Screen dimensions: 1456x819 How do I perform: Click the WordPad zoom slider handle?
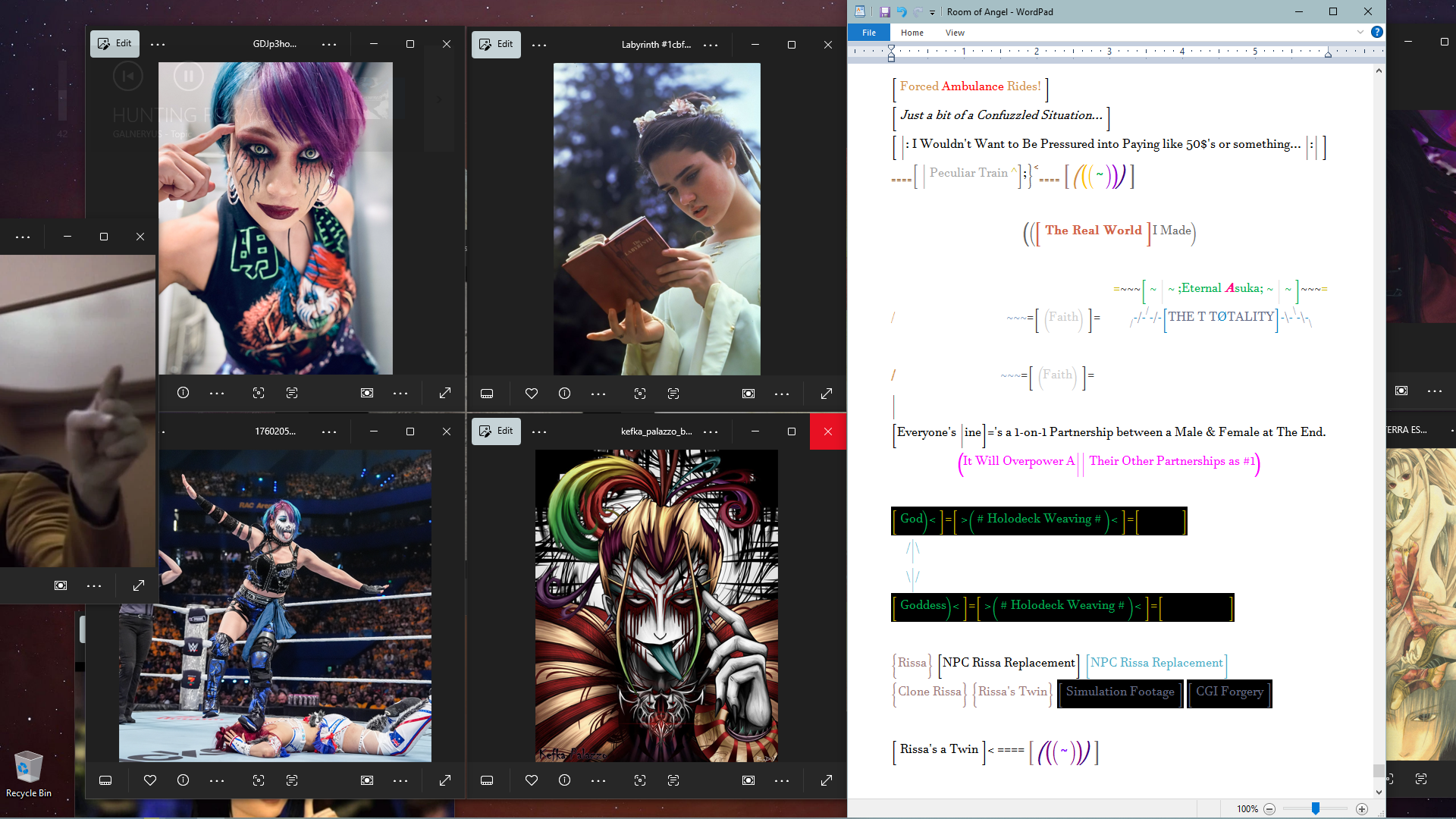tap(1316, 809)
